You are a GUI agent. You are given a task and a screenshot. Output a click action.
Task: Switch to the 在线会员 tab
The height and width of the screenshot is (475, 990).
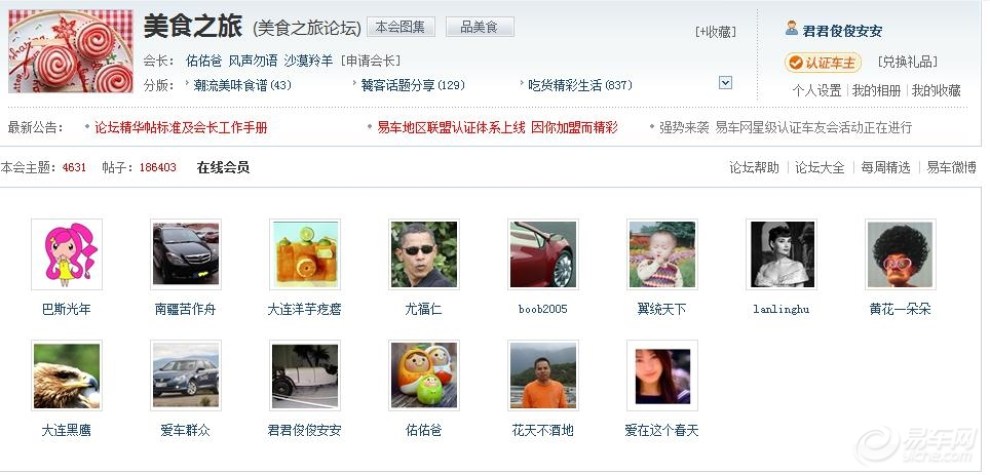(223, 167)
